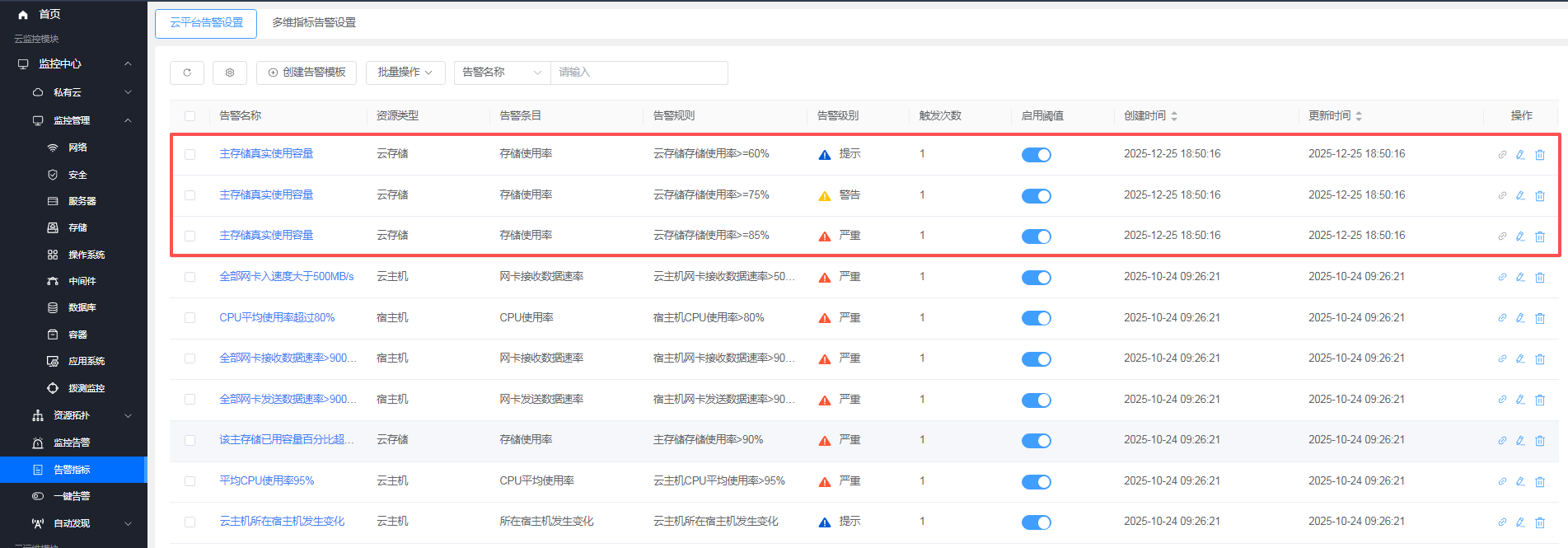
Task: Toggle the switch for rule 云存储存储使用率>=75%
Action: 1036,196
